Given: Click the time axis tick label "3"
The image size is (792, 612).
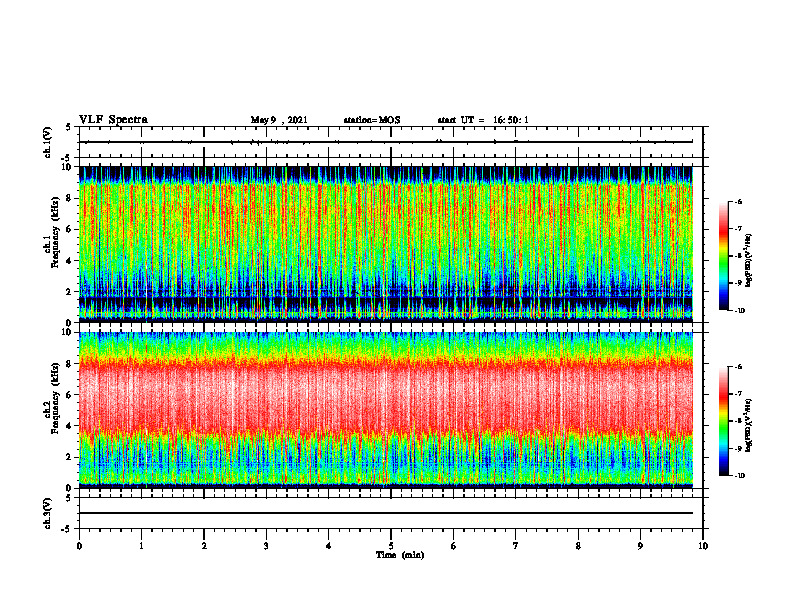Looking at the screenshot, I should [266, 546].
